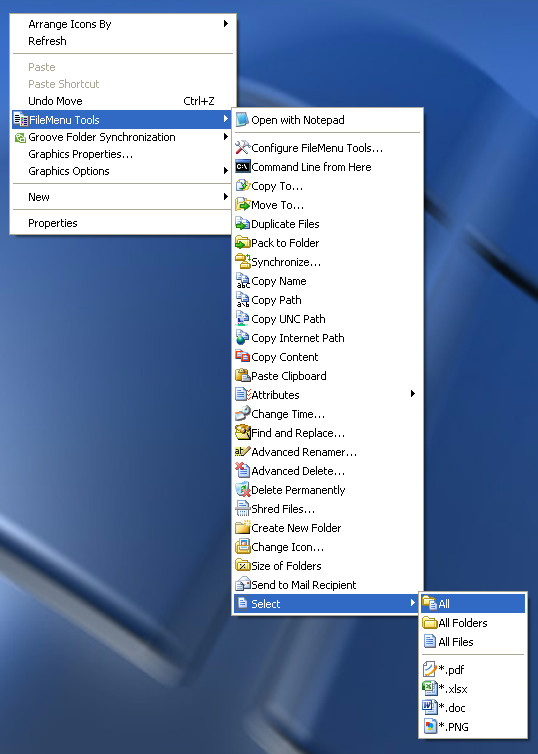Select All Folders in the Select submenu
The height and width of the screenshot is (754, 538).
point(473,623)
